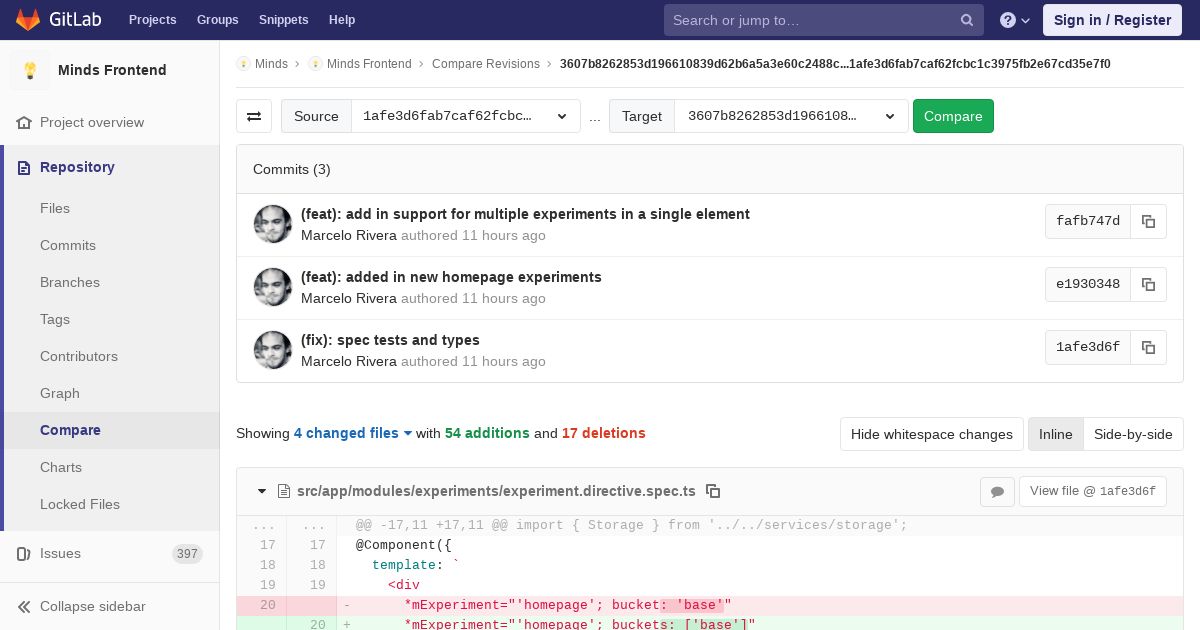Open the Help question mark menu

click(x=1015, y=20)
